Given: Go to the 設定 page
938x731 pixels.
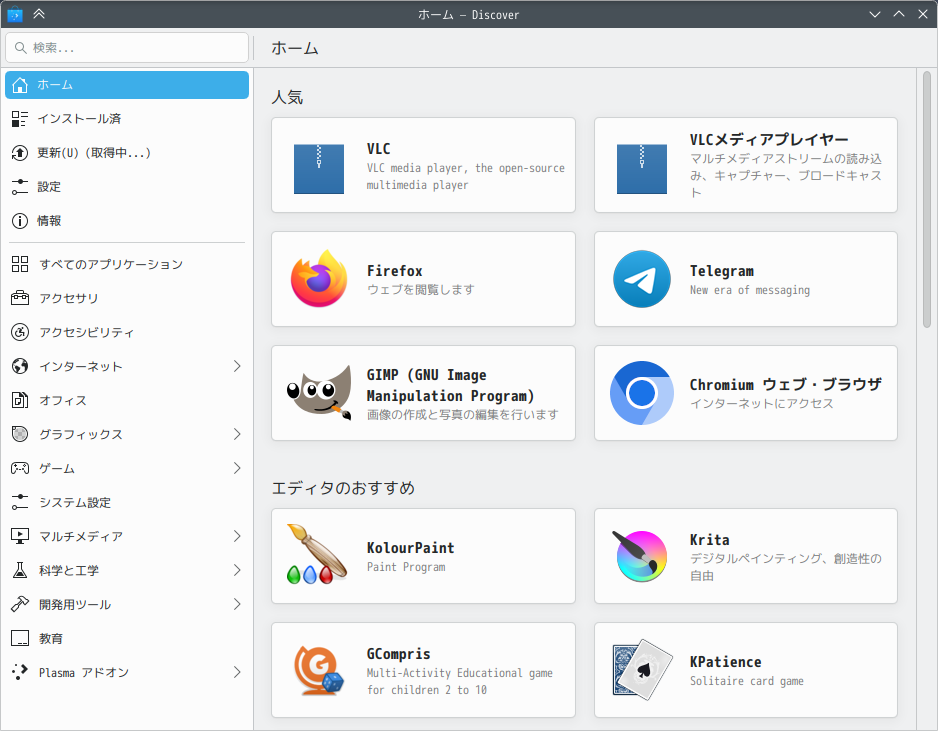Looking at the screenshot, I should (127, 187).
